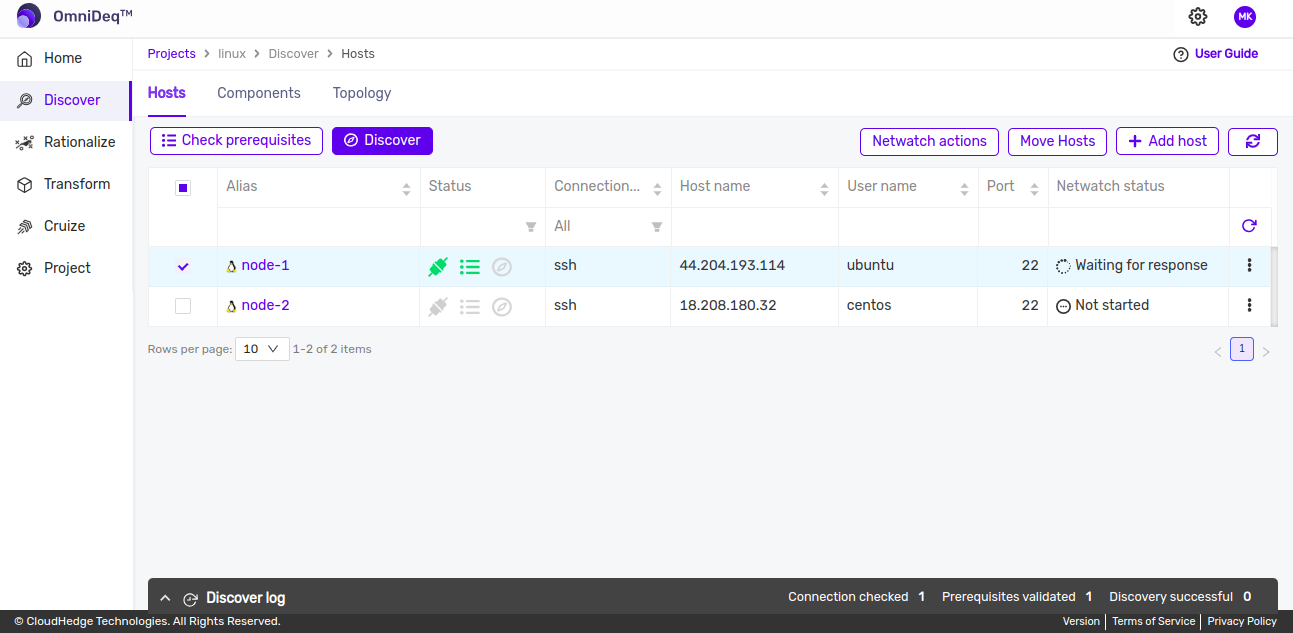Screen dimensions: 1293x633
Task: Open Home in the sidebar
Action: (65, 58)
